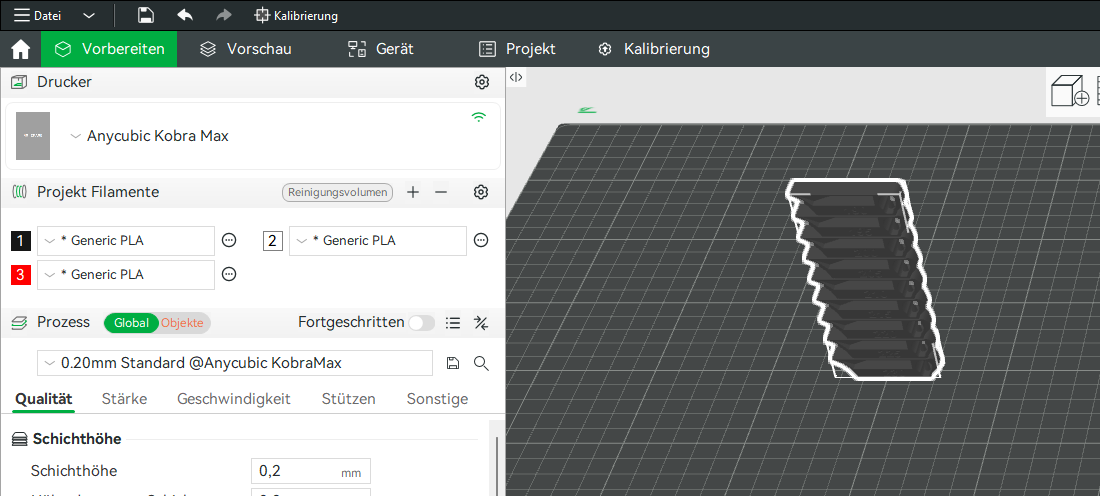1100x496 pixels.
Task: Open printer settings gear icon
Action: coord(481,82)
